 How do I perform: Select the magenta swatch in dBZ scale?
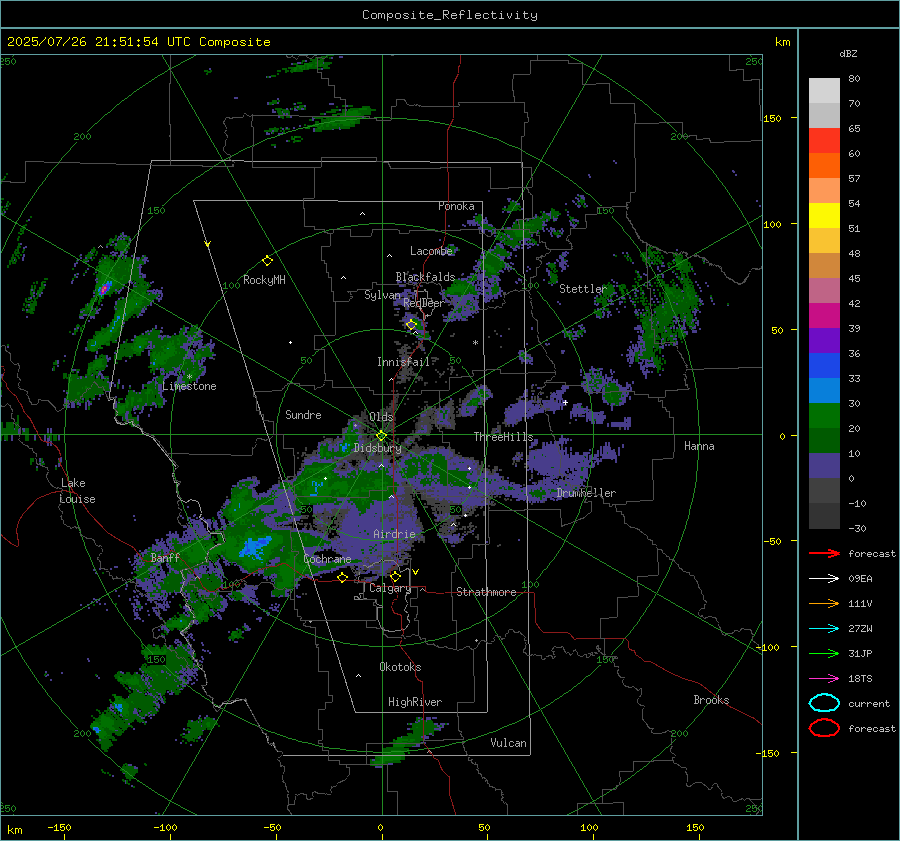click(x=824, y=316)
